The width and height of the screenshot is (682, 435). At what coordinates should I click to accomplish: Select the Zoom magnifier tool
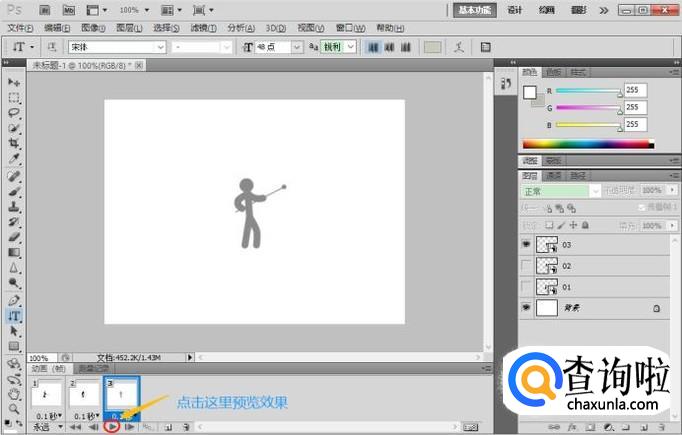[x=15, y=408]
